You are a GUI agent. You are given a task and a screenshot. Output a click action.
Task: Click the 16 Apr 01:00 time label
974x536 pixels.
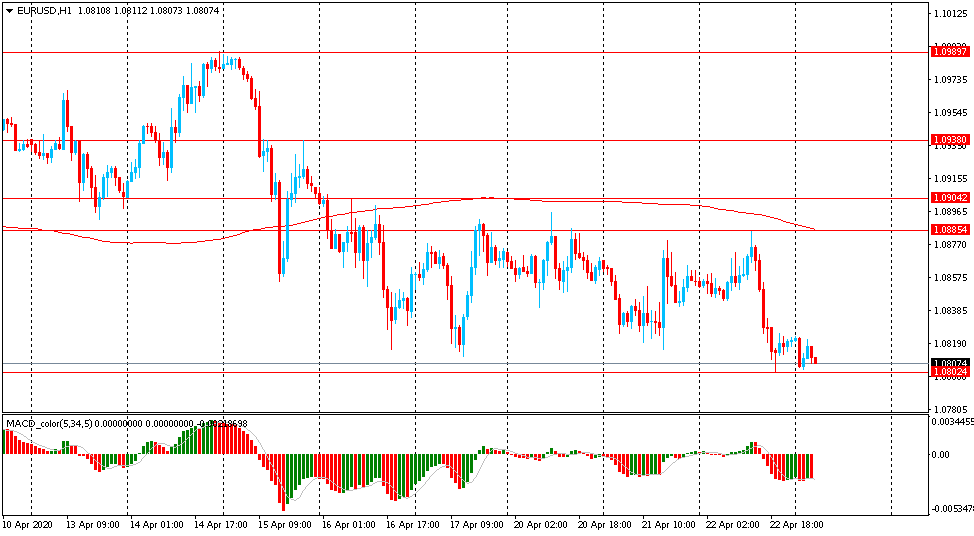pos(349,525)
